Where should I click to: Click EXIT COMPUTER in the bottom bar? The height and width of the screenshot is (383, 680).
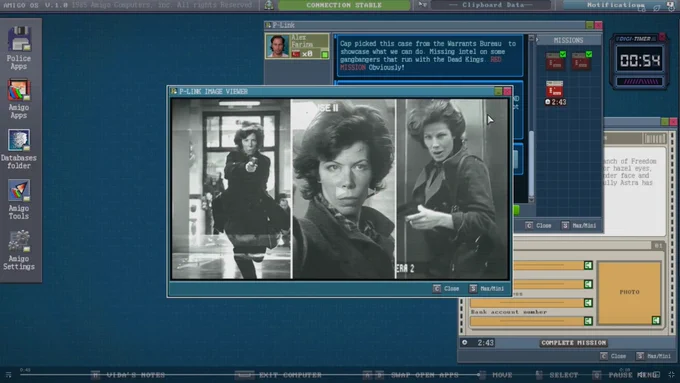pyautogui.click(x=290, y=375)
